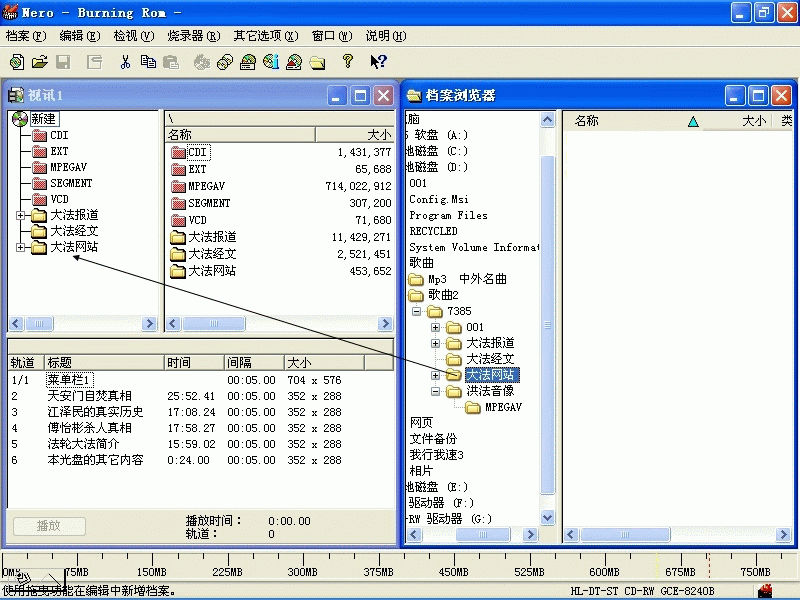The image size is (800, 600).
Task: Expand 大法报道 folder in compilation tree
Action: point(21,215)
